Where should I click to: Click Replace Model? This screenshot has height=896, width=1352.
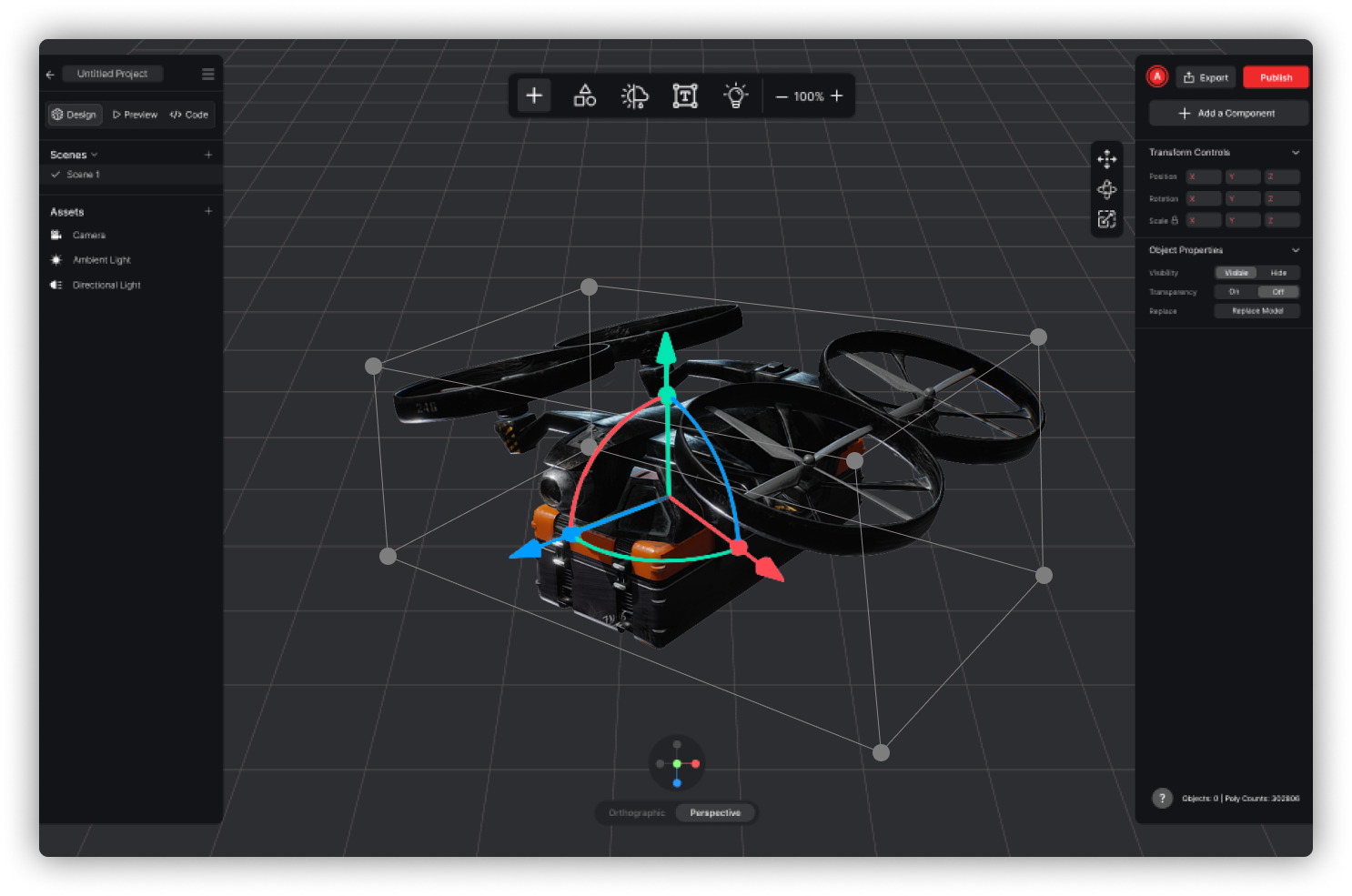point(1256,310)
